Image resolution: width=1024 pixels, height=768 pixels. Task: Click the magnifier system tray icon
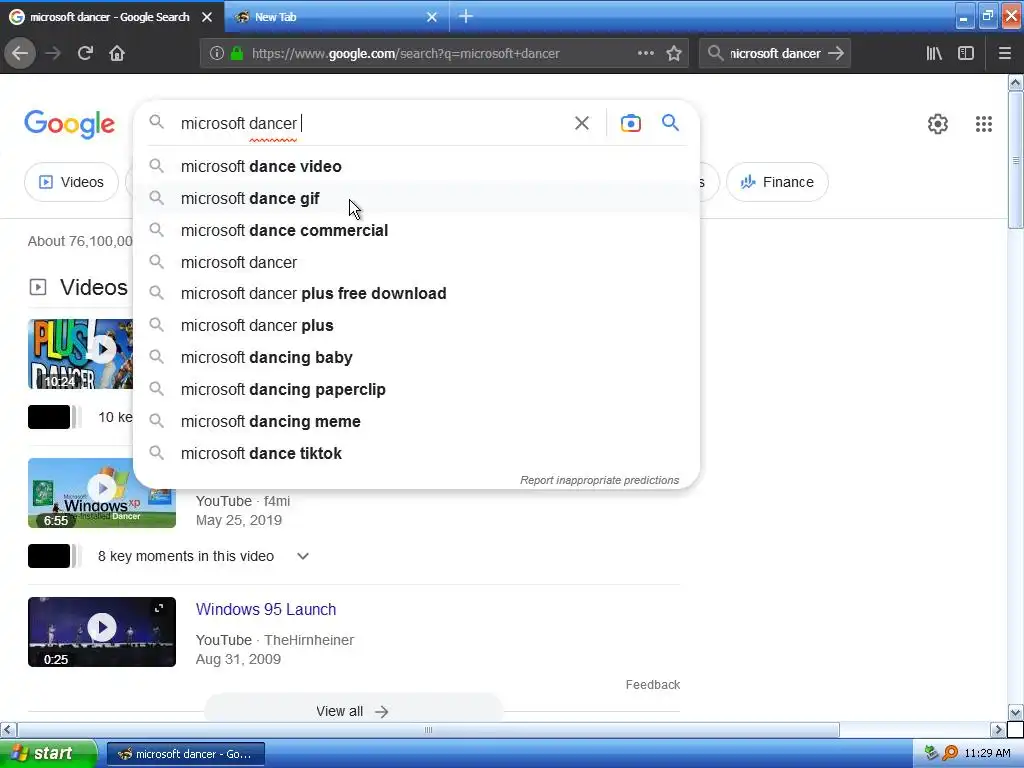click(x=950, y=753)
